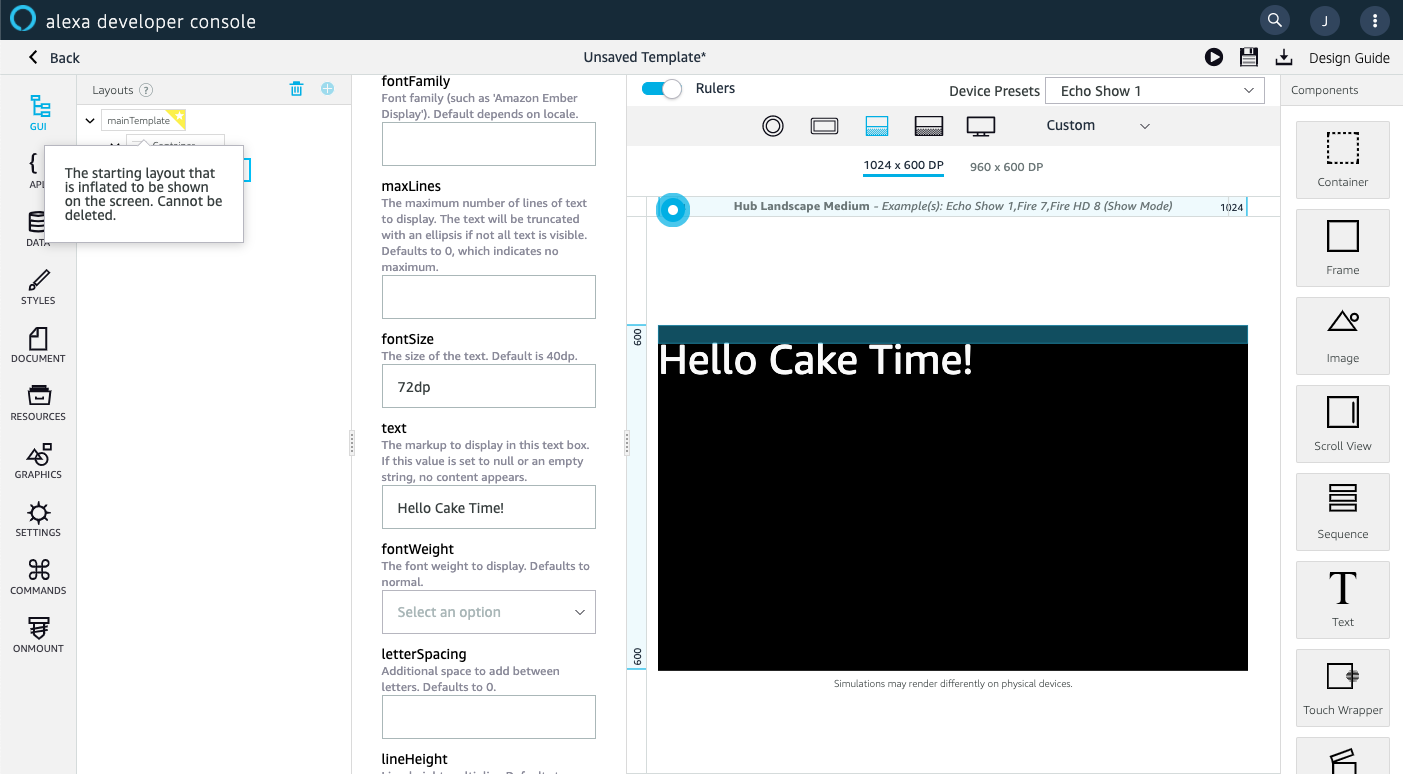This screenshot has width=1403, height=774.
Task: Add the Touch Wrapper component
Action: point(1342,687)
